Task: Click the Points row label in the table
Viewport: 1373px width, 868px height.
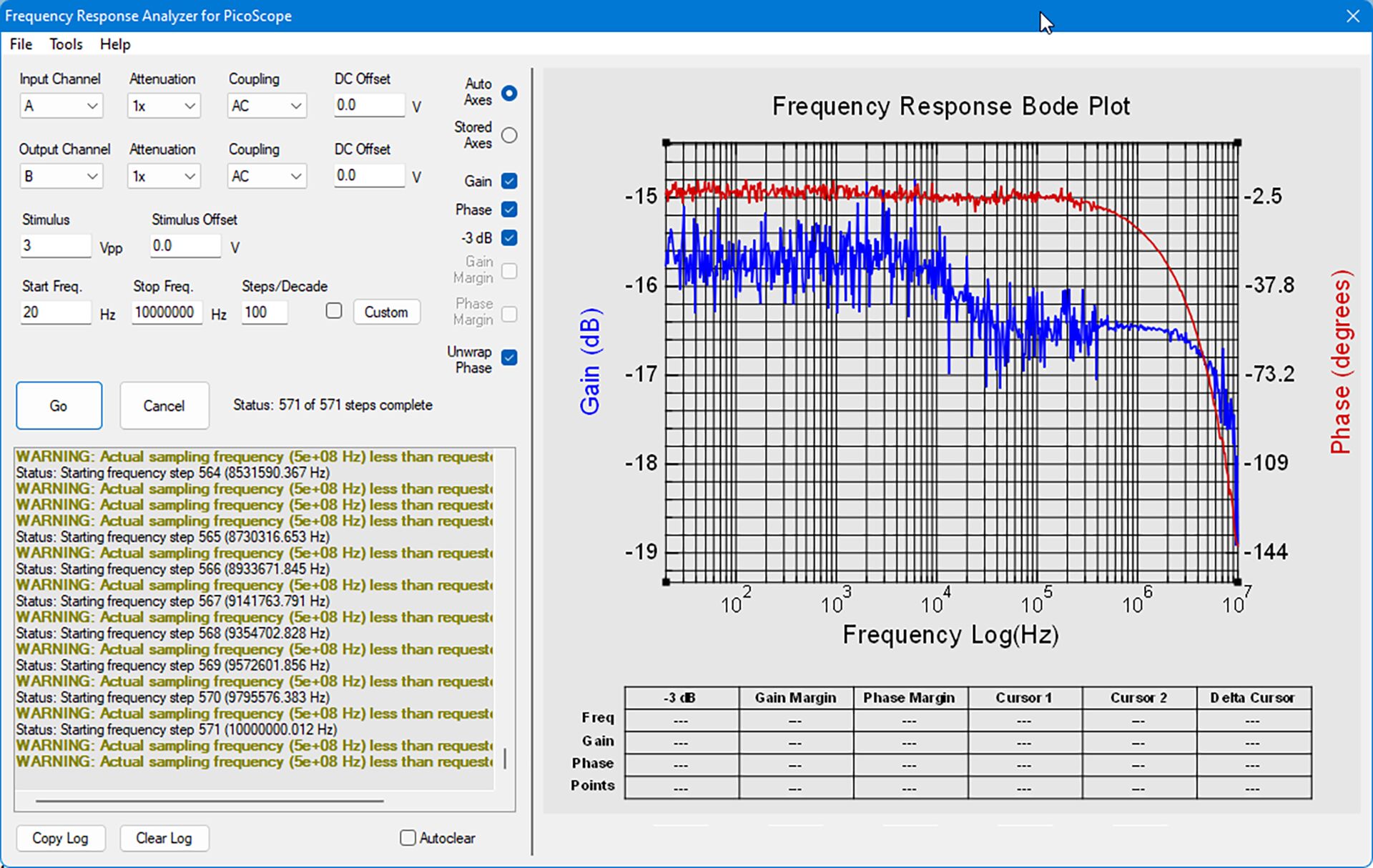Action: pos(593,785)
